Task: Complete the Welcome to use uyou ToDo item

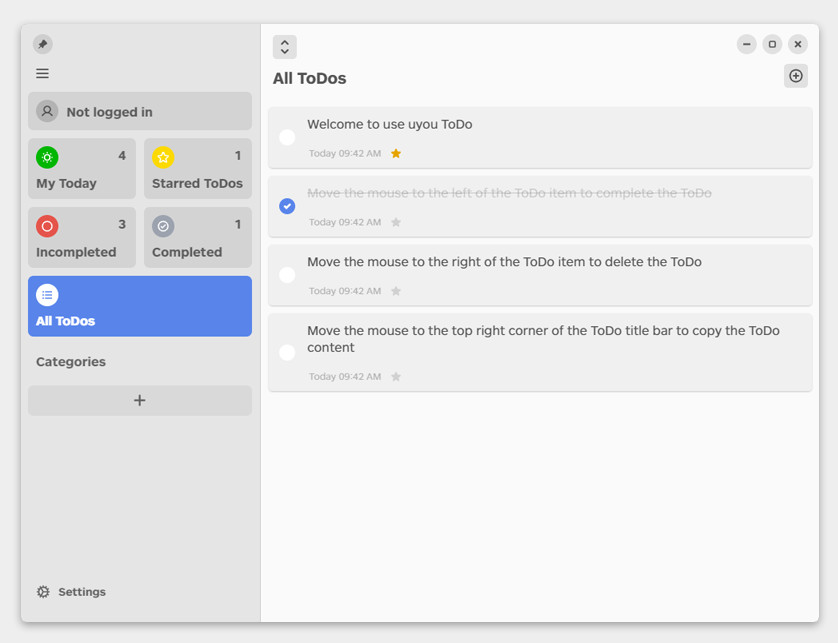Action: coord(287,137)
